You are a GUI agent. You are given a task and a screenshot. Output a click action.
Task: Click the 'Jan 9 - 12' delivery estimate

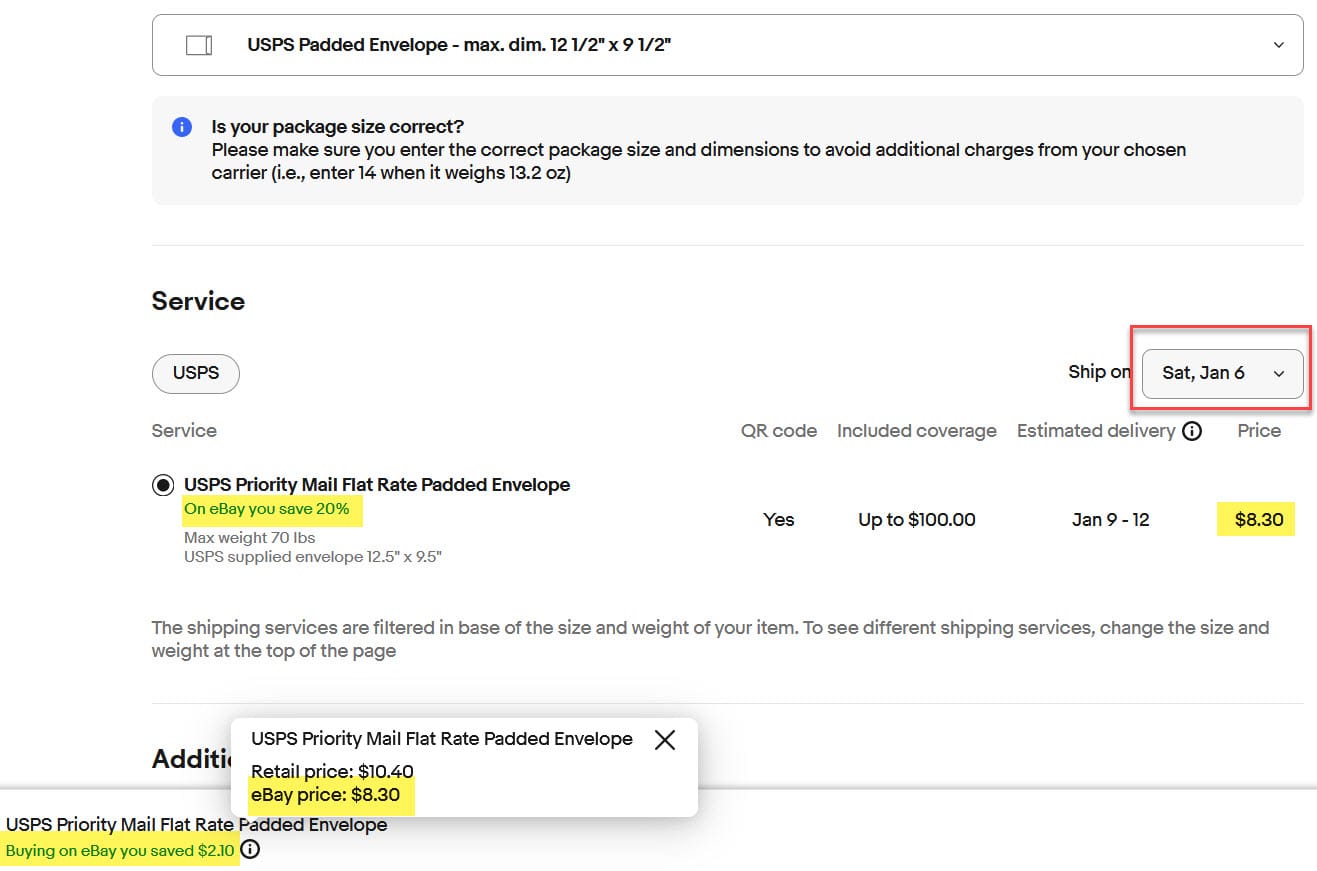point(1110,519)
